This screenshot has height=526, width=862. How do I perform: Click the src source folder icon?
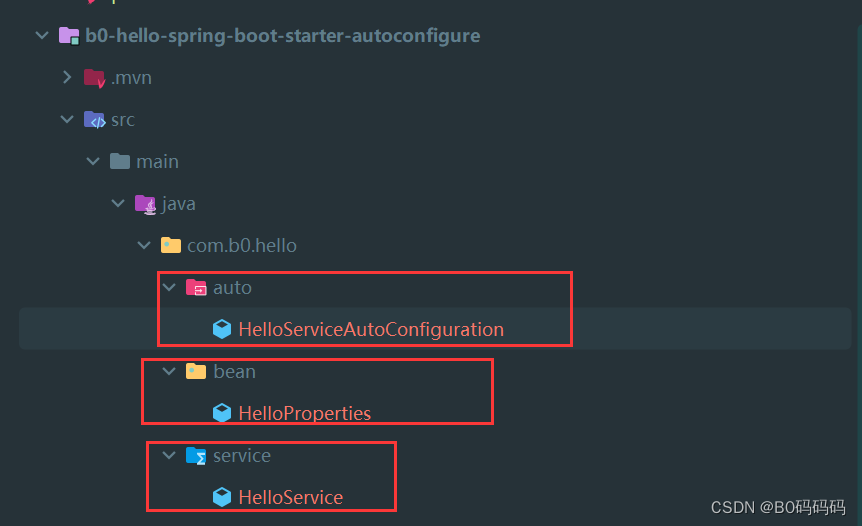[x=95, y=120]
